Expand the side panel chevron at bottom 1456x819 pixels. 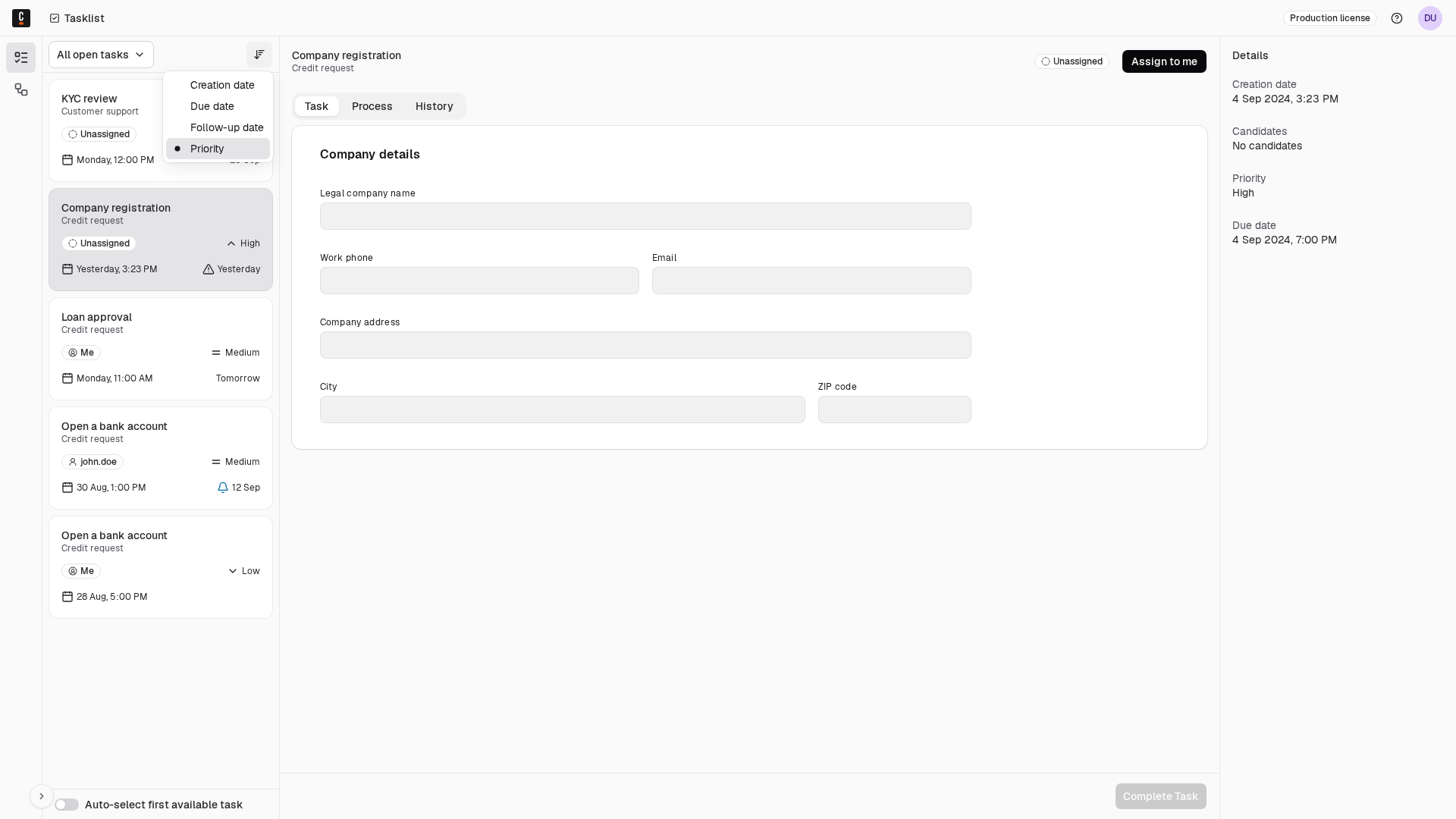(x=42, y=796)
